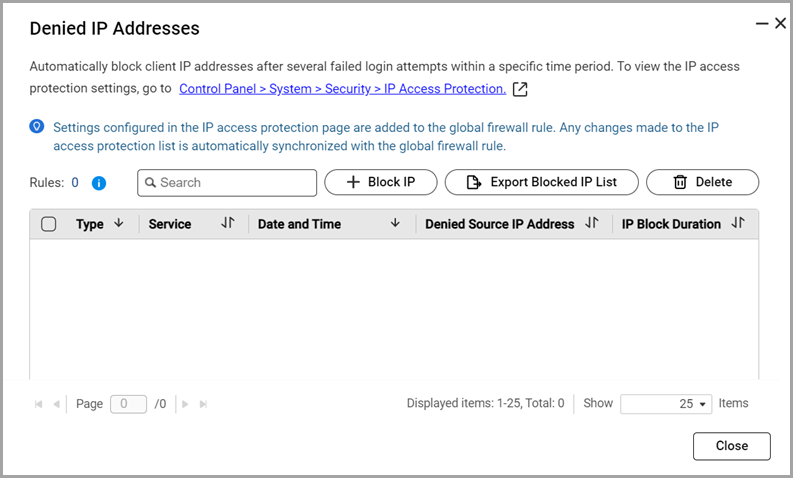
Task: Click the page number input field
Action: pos(128,404)
